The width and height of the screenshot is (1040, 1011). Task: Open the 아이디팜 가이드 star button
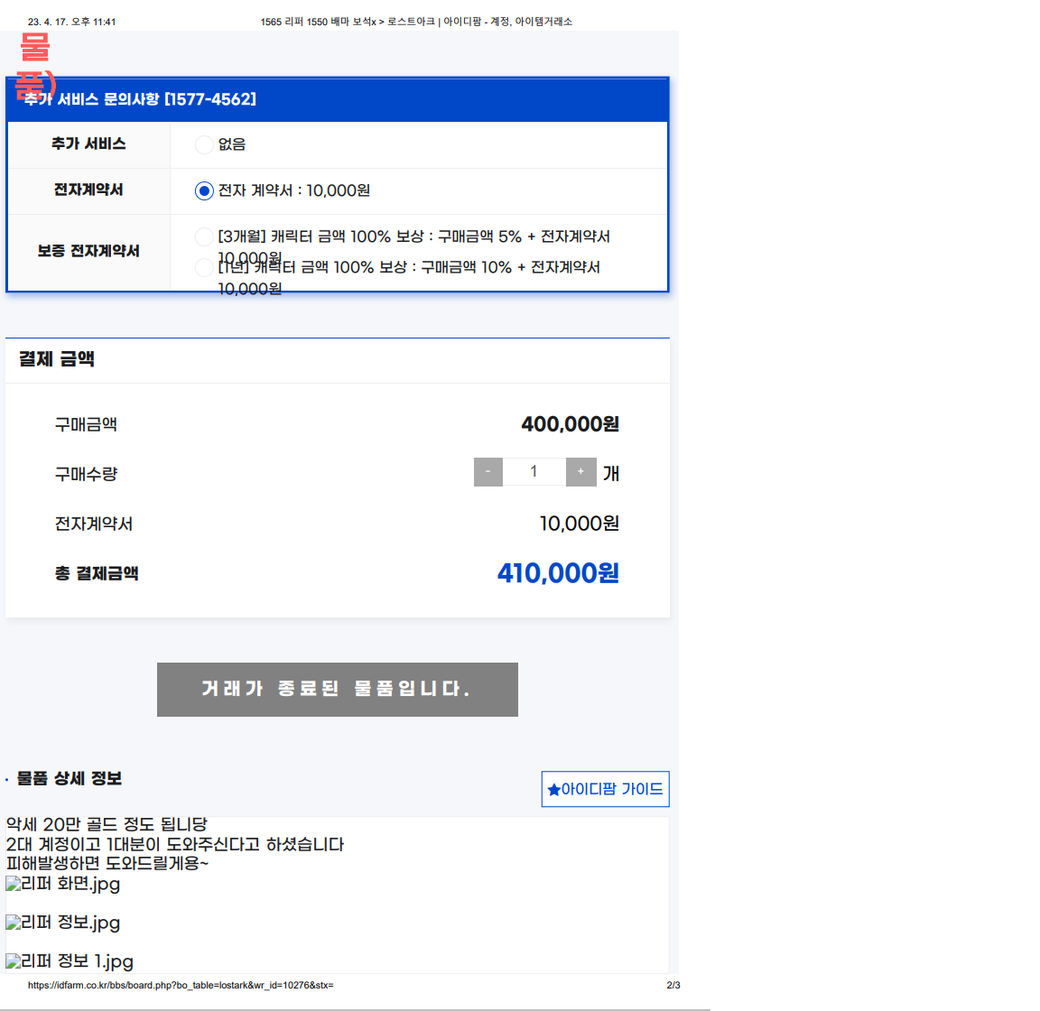(x=605, y=789)
